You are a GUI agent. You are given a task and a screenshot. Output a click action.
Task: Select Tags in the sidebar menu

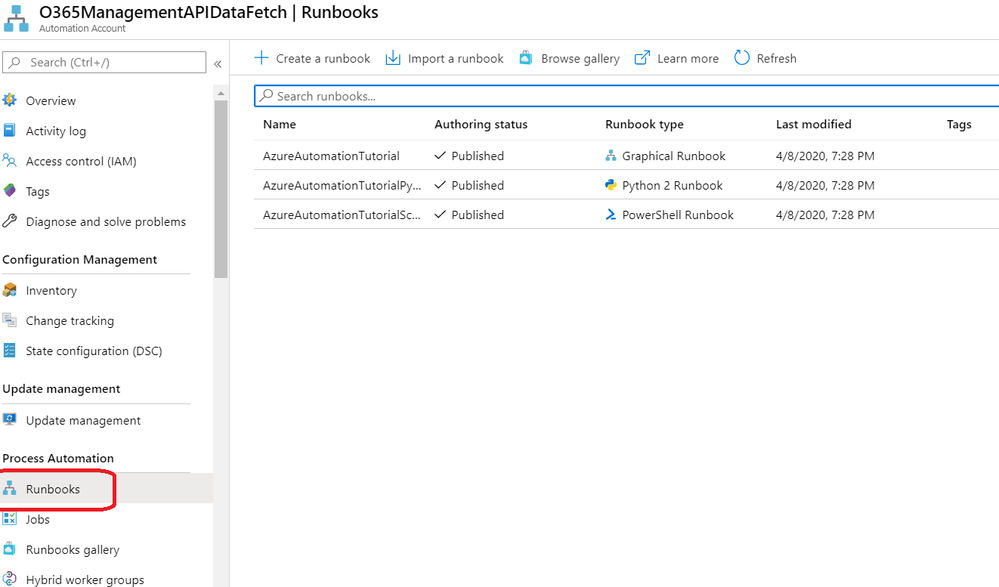[x=38, y=191]
